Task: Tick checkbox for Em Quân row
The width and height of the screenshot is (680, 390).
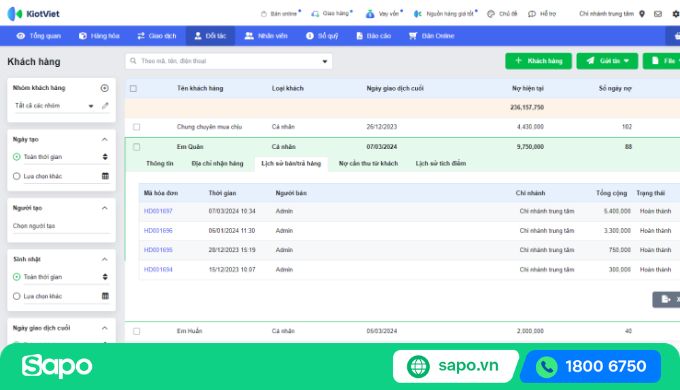Action: pyautogui.click(x=137, y=147)
